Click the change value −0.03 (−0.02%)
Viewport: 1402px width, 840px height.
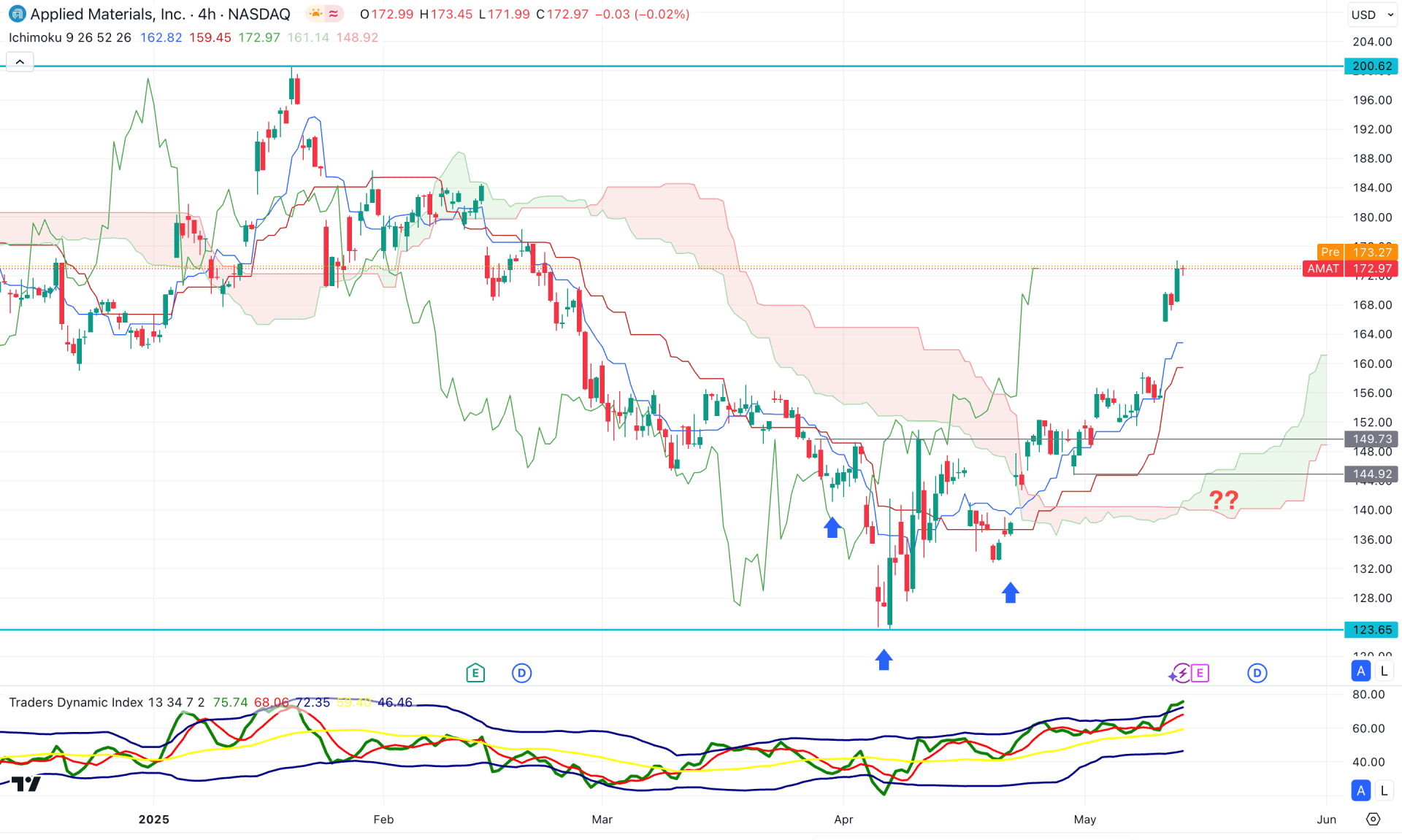(x=642, y=14)
